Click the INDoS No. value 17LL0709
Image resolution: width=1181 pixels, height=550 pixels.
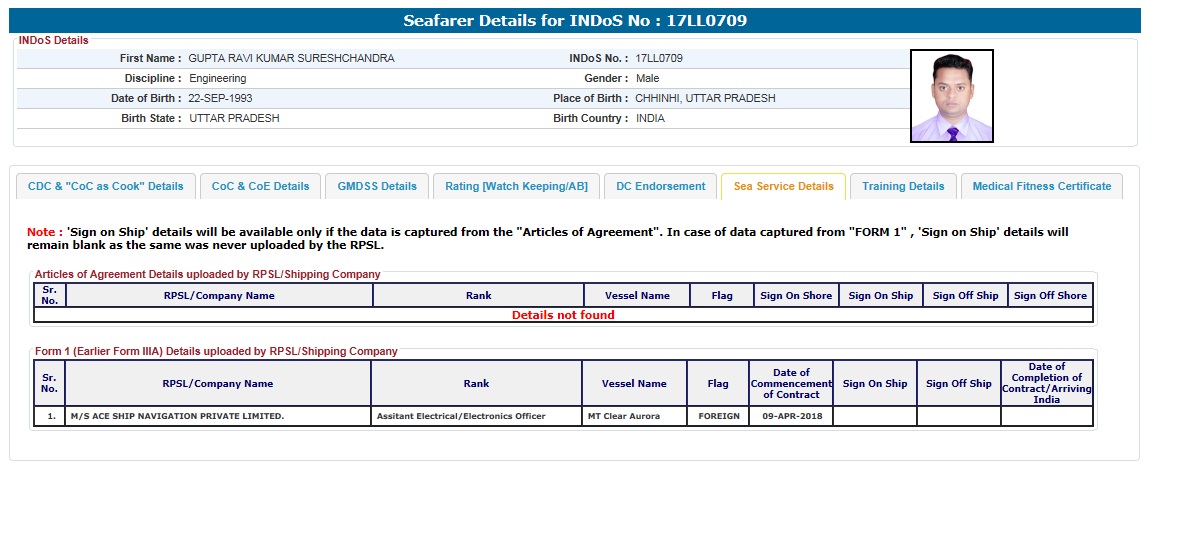659,58
